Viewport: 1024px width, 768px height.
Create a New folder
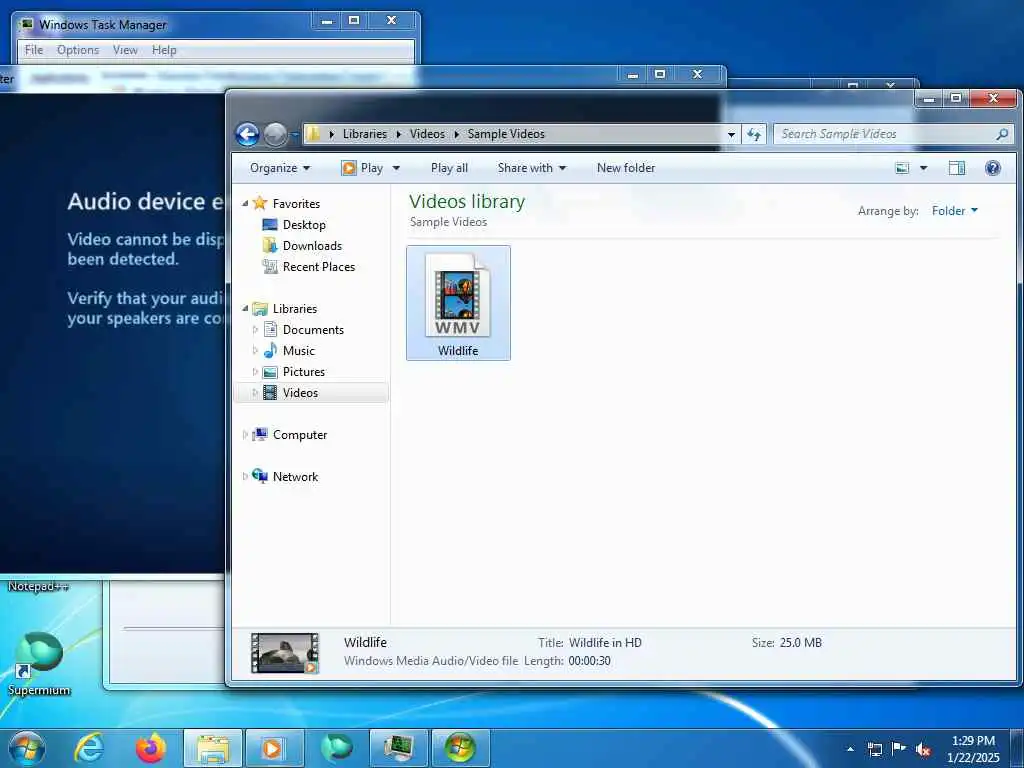click(626, 168)
